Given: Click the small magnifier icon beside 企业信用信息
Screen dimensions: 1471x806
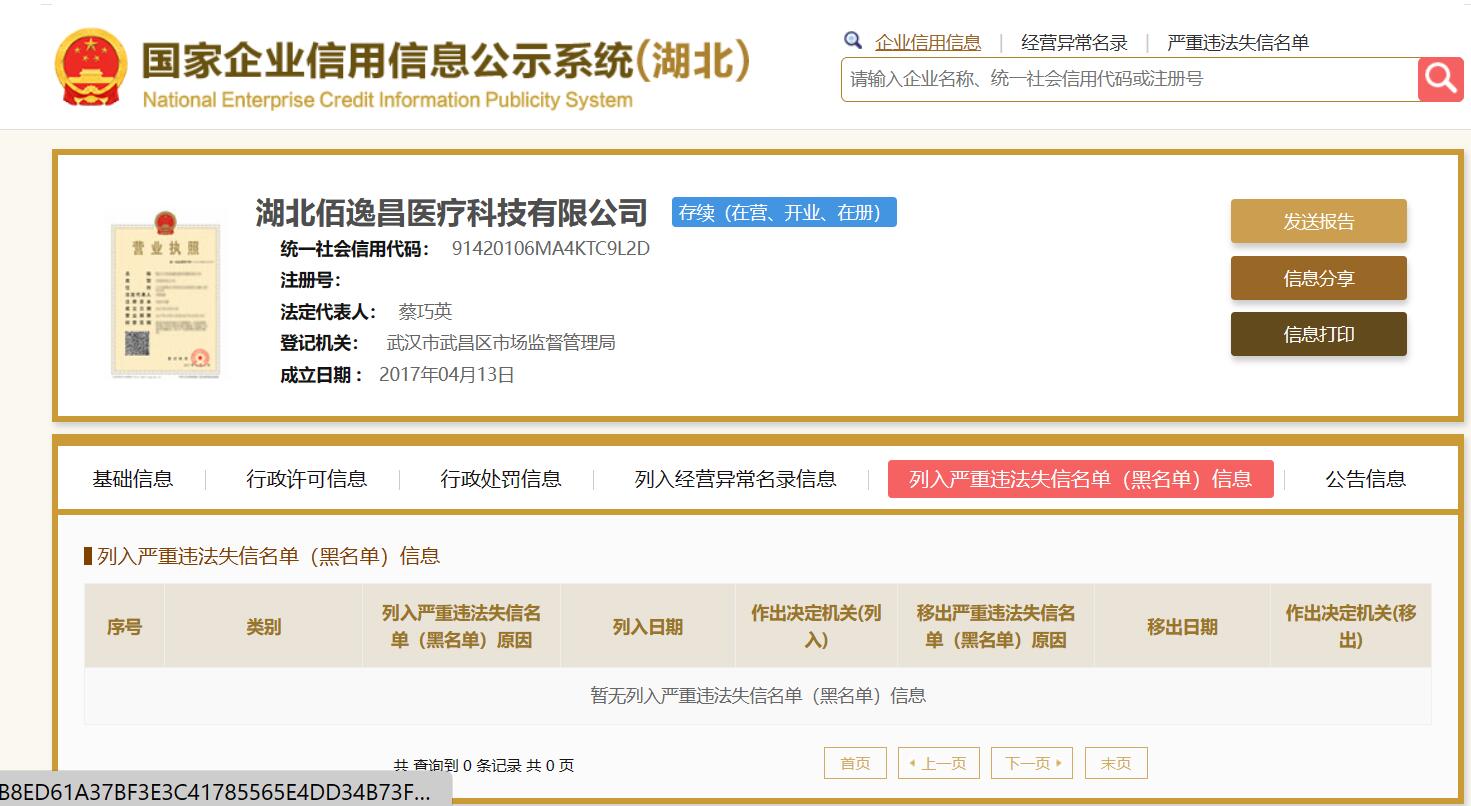Looking at the screenshot, I should [853, 41].
